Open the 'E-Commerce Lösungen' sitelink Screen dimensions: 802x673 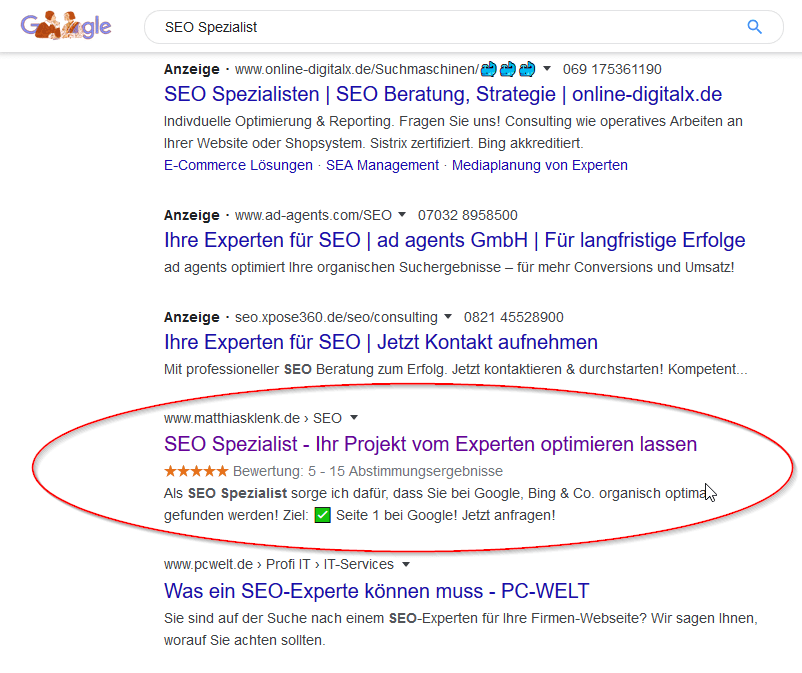click(x=238, y=165)
